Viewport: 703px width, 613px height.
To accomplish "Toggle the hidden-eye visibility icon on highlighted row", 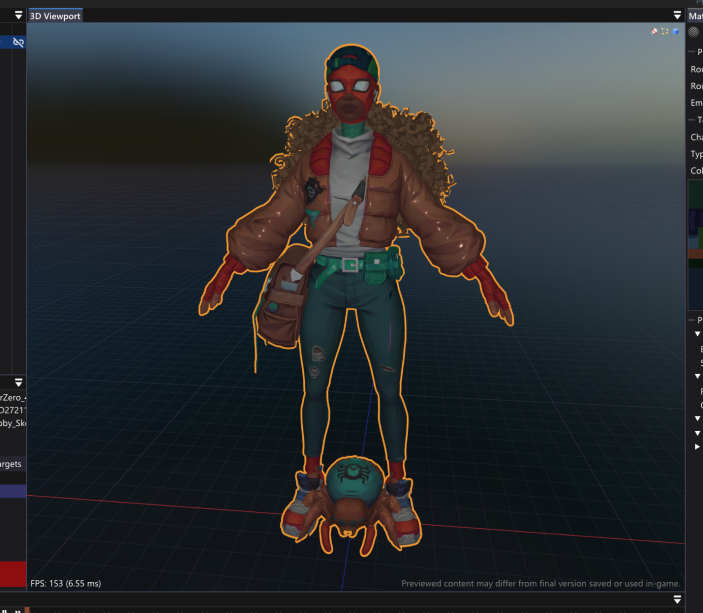I will click(18, 43).
